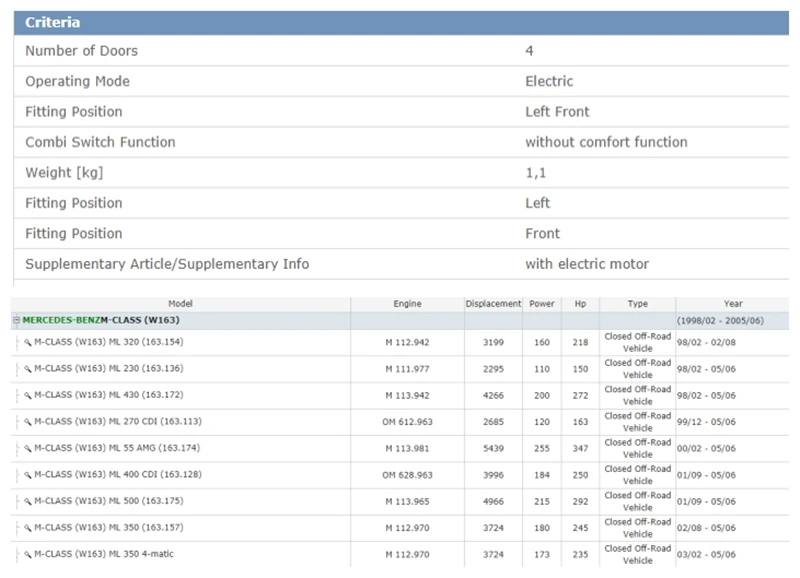Screen dimensions: 800x578
Task: Open M-CLASS (W163) ML 270 CDI model
Action: click(118, 421)
